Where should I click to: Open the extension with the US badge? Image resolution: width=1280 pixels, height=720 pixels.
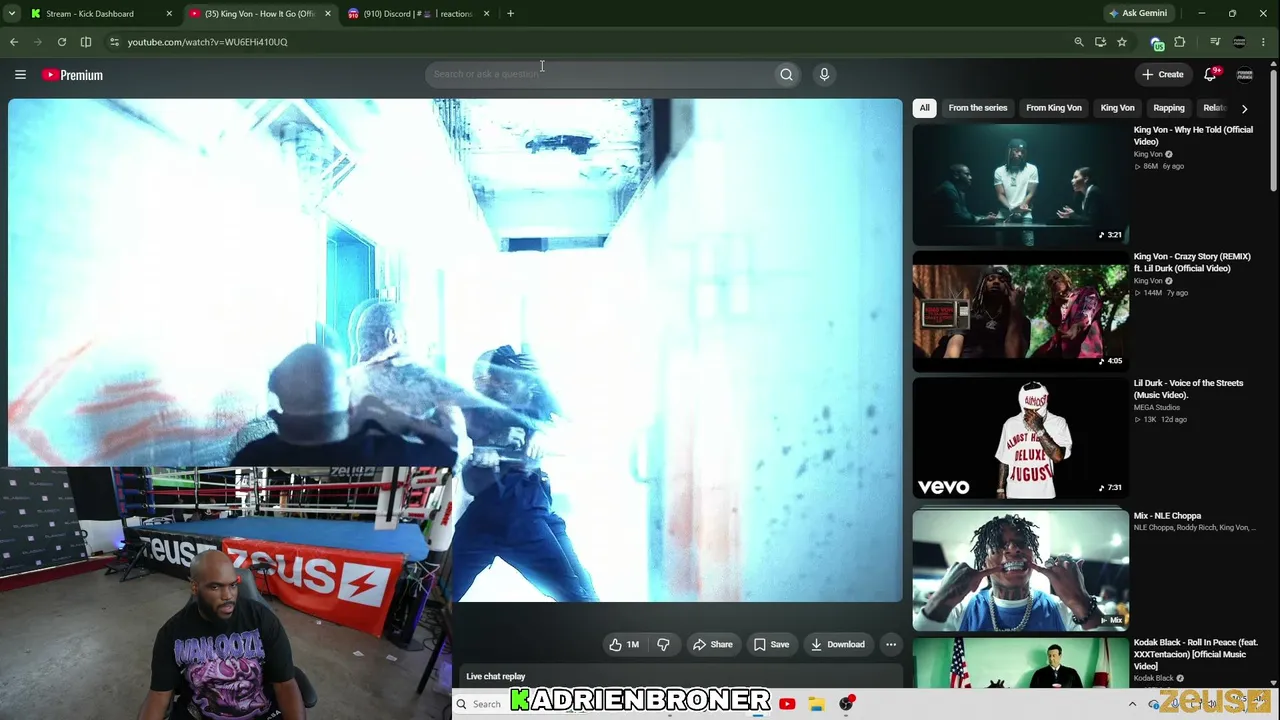[1157, 43]
